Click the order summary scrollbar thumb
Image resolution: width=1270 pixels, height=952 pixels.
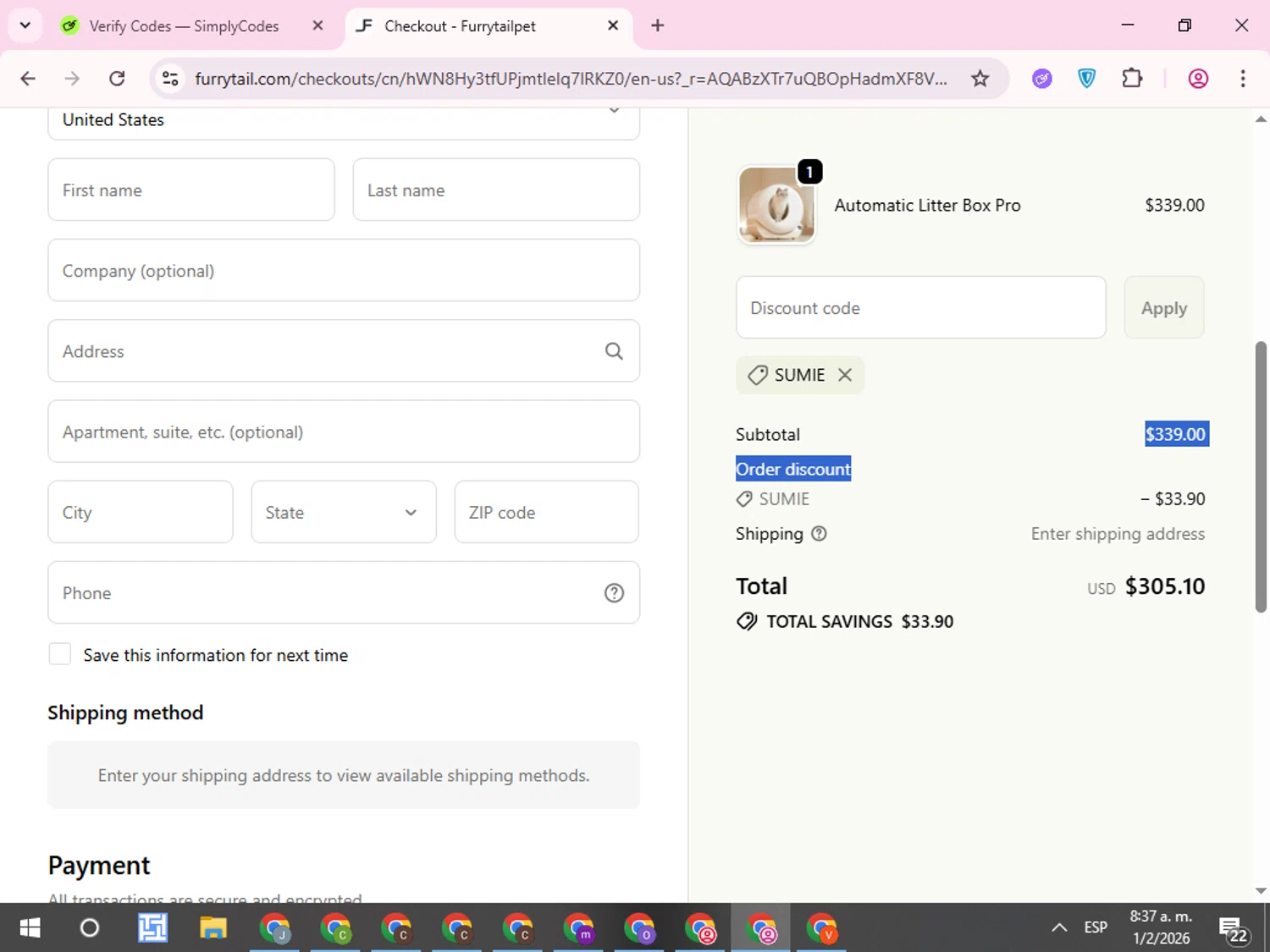click(x=1261, y=476)
